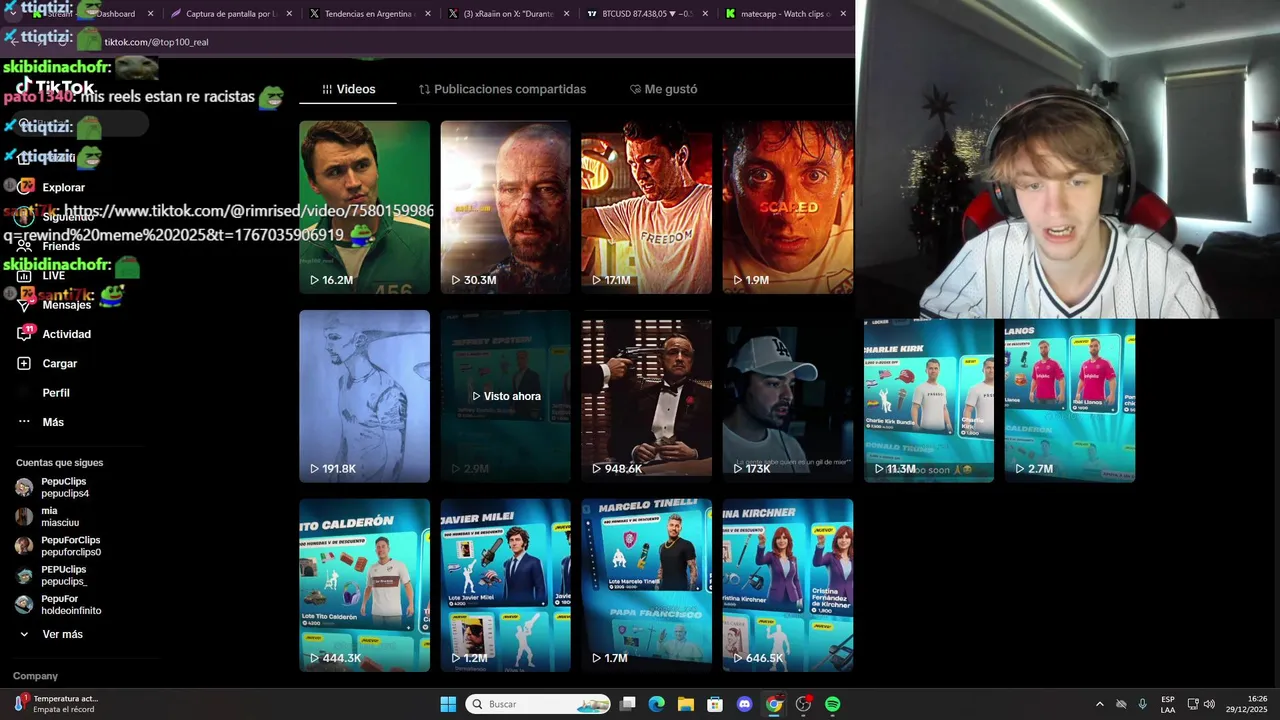Show hidden system tray icons
The height and width of the screenshot is (720, 1280).
click(1099, 704)
